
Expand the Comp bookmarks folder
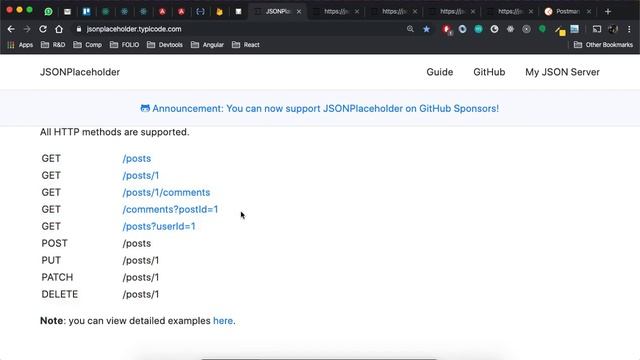[x=87, y=45]
